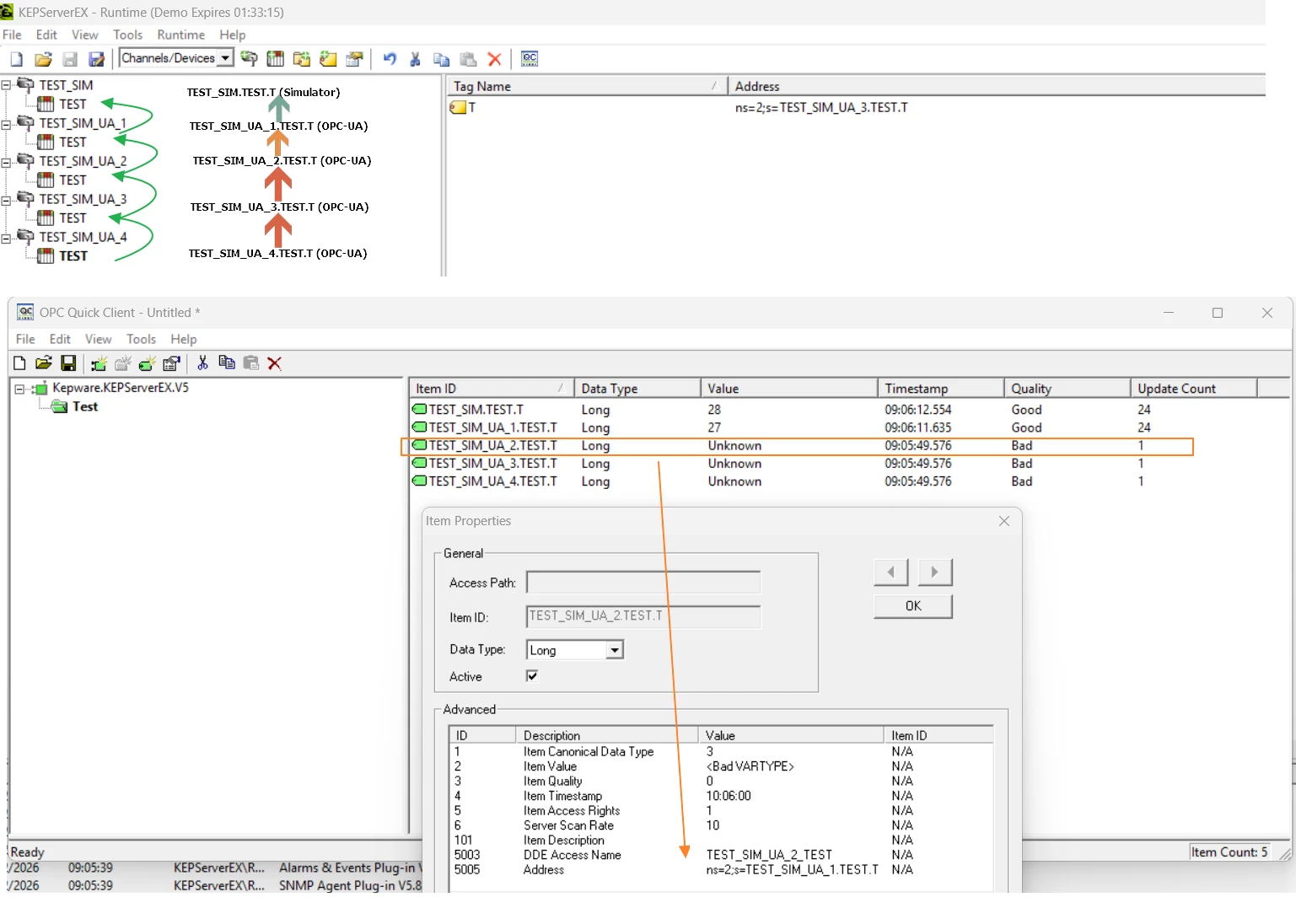Open the OPC Quick Client Tools menu
The image size is (1296, 924).
point(141,339)
